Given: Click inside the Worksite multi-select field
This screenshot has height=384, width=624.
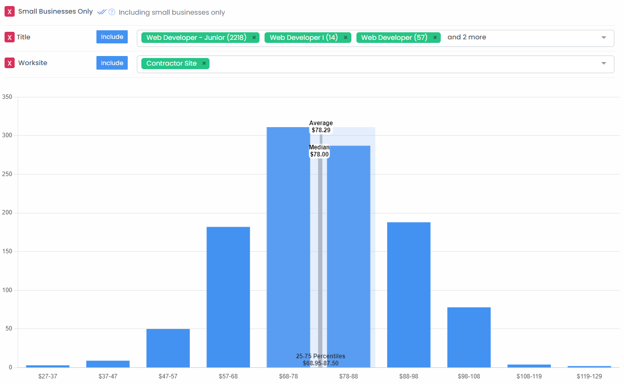Looking at the screenshot, I should click(375, 64).
